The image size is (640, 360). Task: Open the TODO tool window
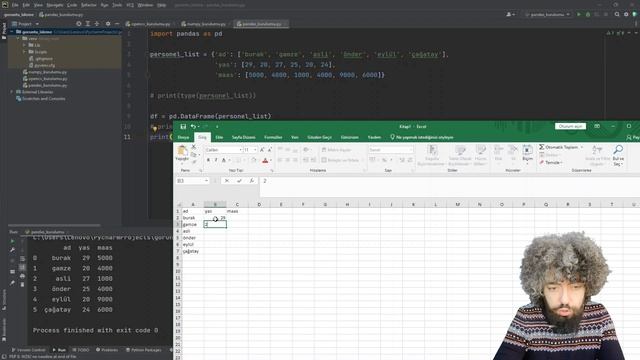[81, 350]
